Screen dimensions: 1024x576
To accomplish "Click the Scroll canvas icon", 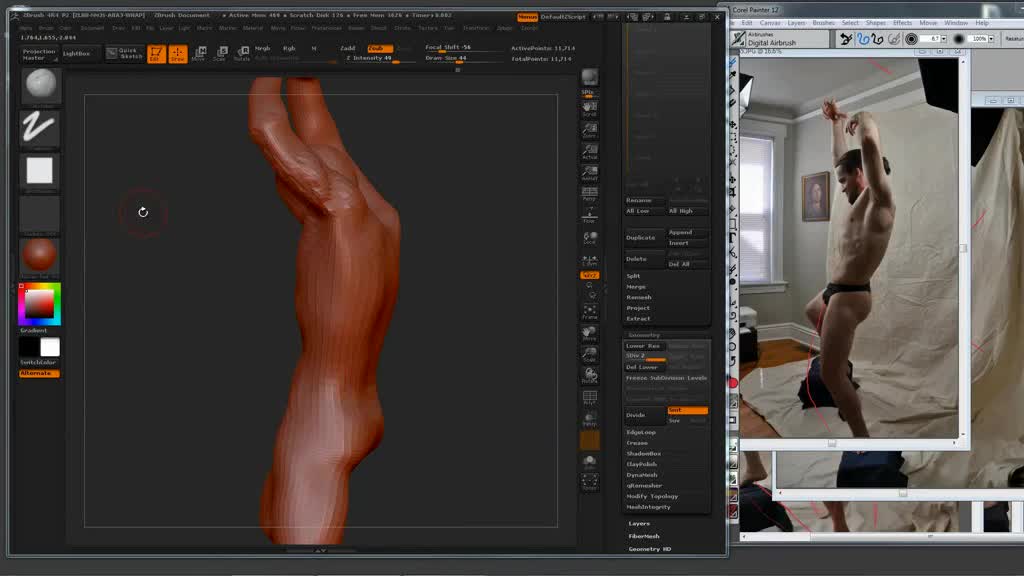I will 589,109.
